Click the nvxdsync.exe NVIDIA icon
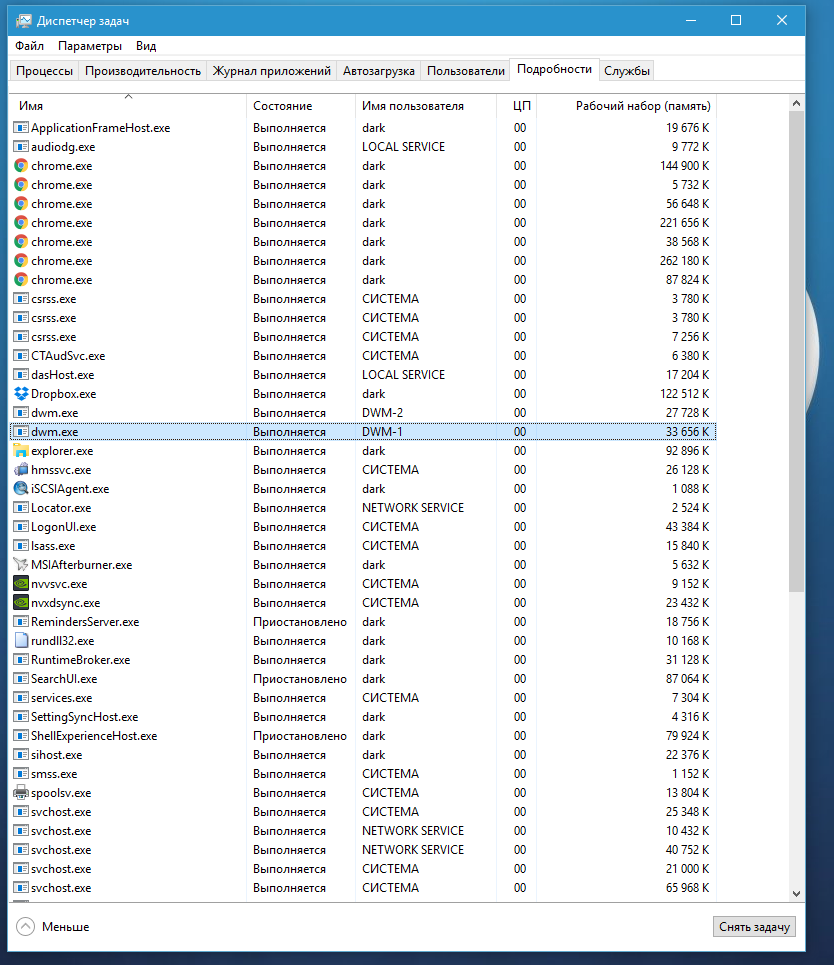The height and width of the screenshot is (965, 834). [21, 603]
